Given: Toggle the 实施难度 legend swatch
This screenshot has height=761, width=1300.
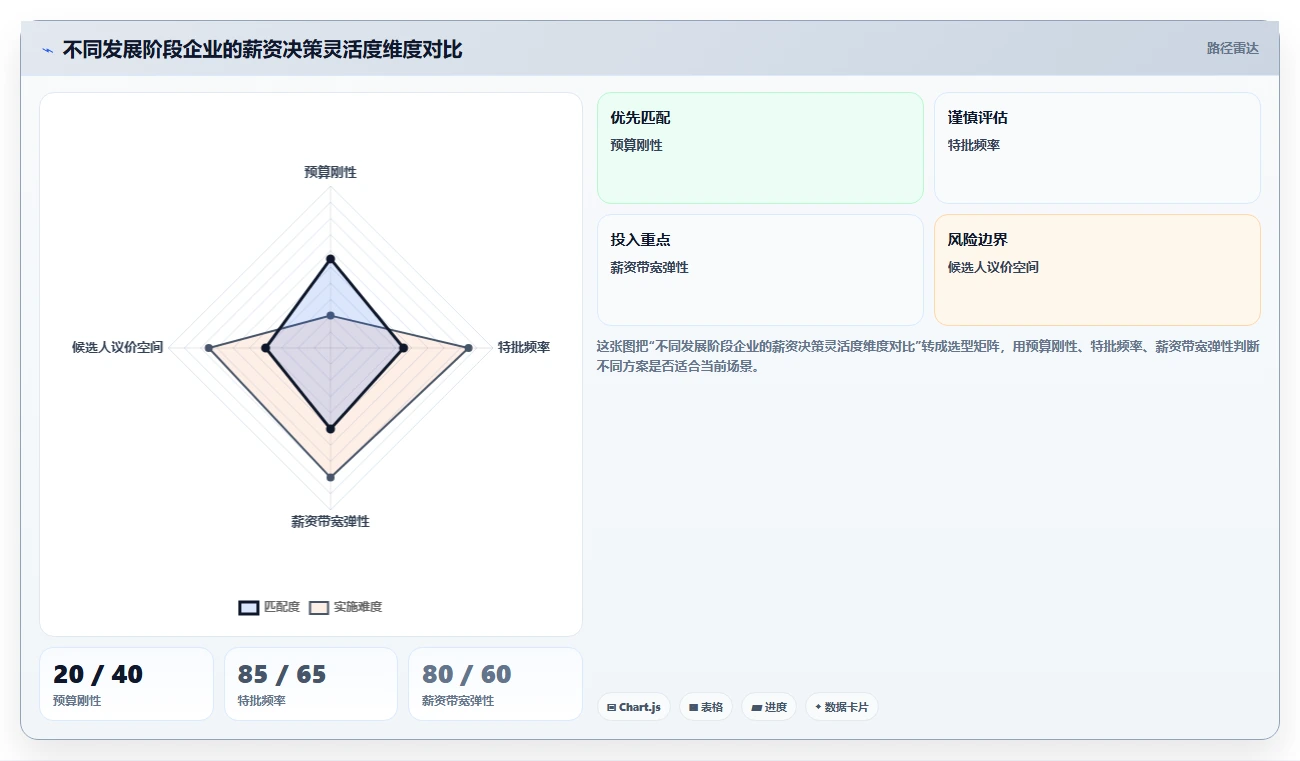Looking at the screenshot, I should [x=319, y=607].
